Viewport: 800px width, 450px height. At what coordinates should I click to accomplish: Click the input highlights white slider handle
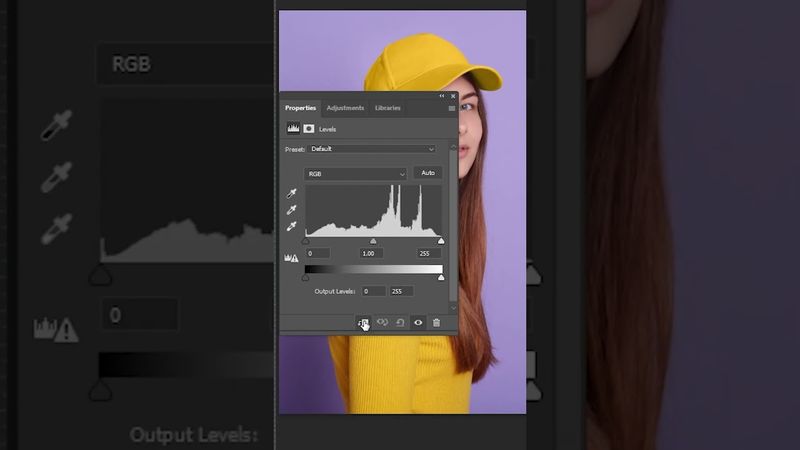click(441, 241)
